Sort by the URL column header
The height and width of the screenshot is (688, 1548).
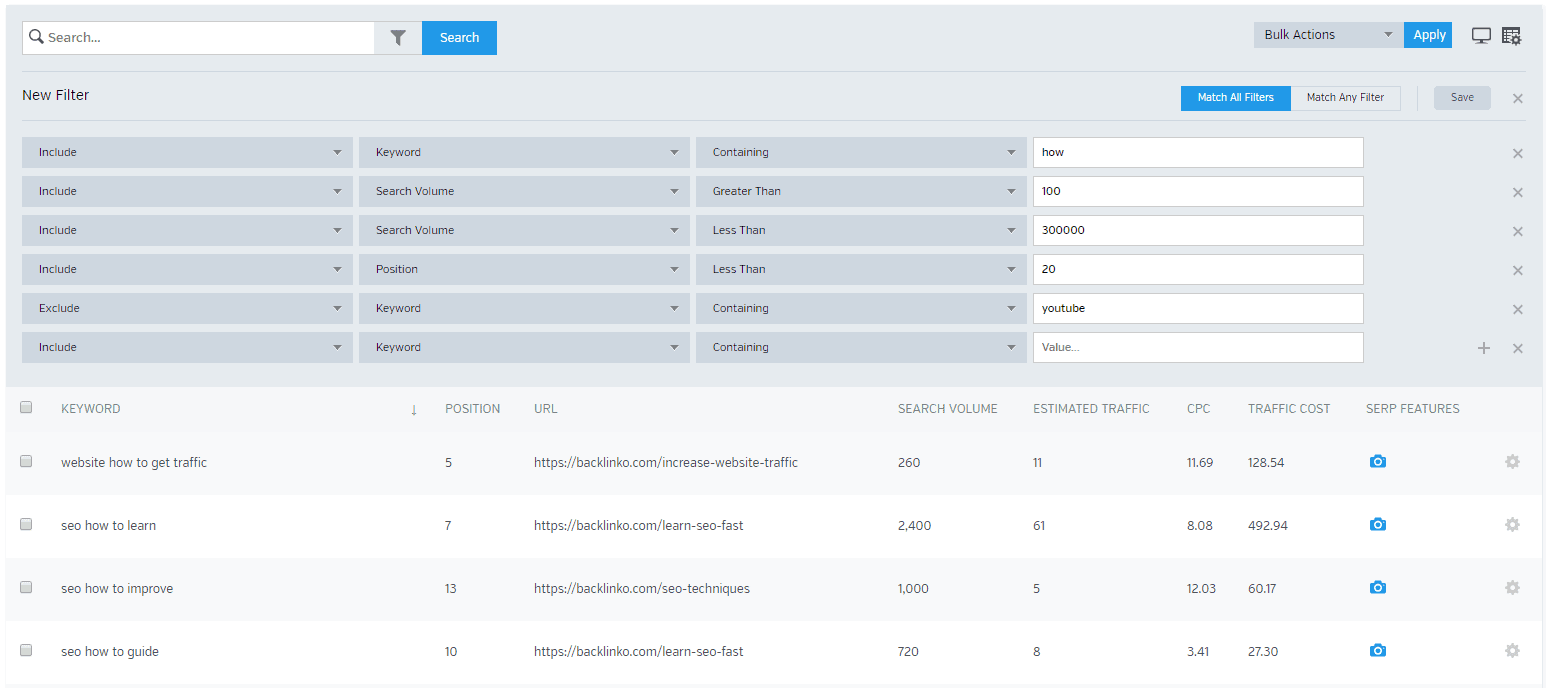pos(545,409)
